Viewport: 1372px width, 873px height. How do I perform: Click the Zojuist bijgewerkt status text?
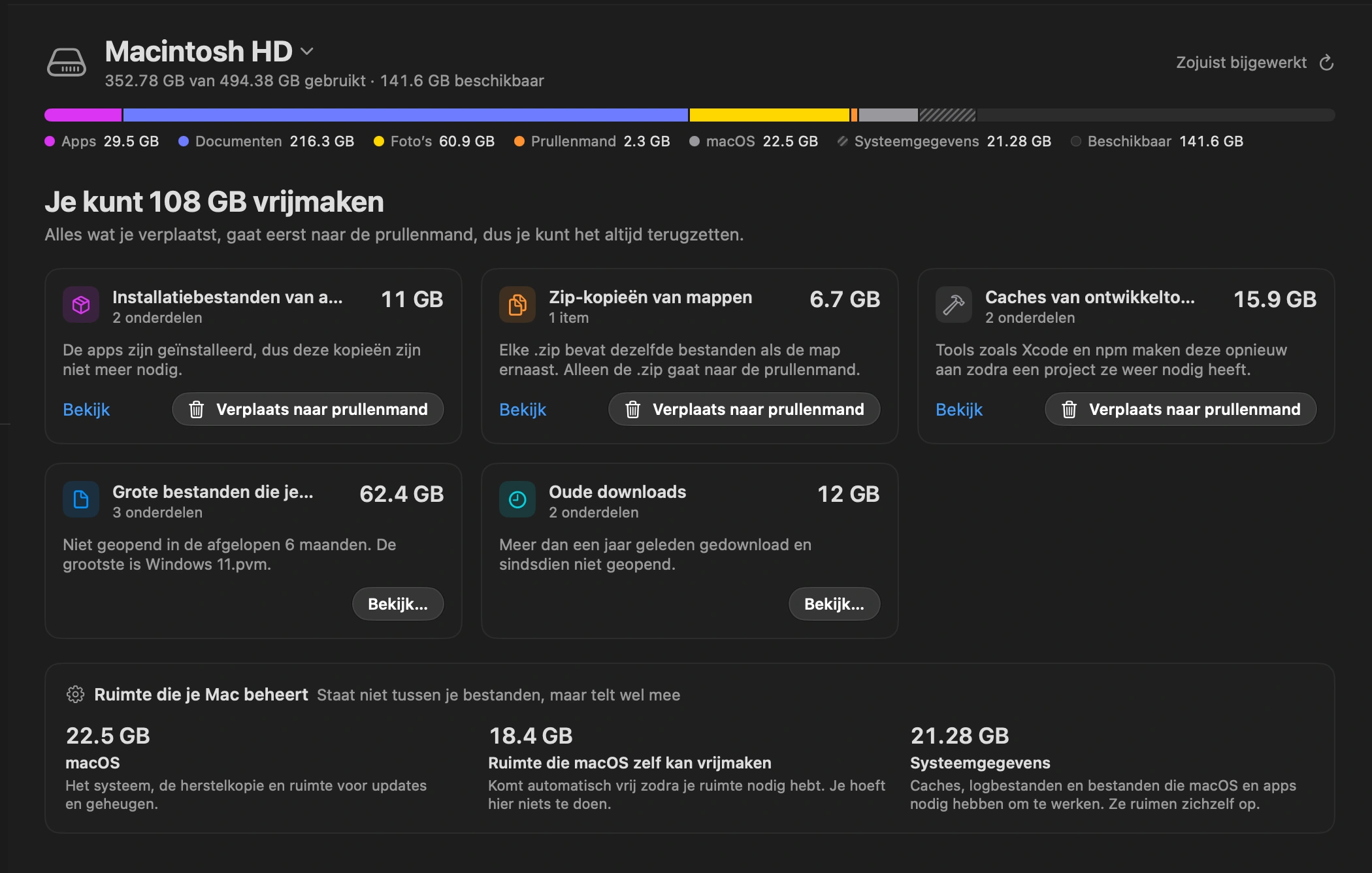pyautogui.click(x=1241, y=63)
